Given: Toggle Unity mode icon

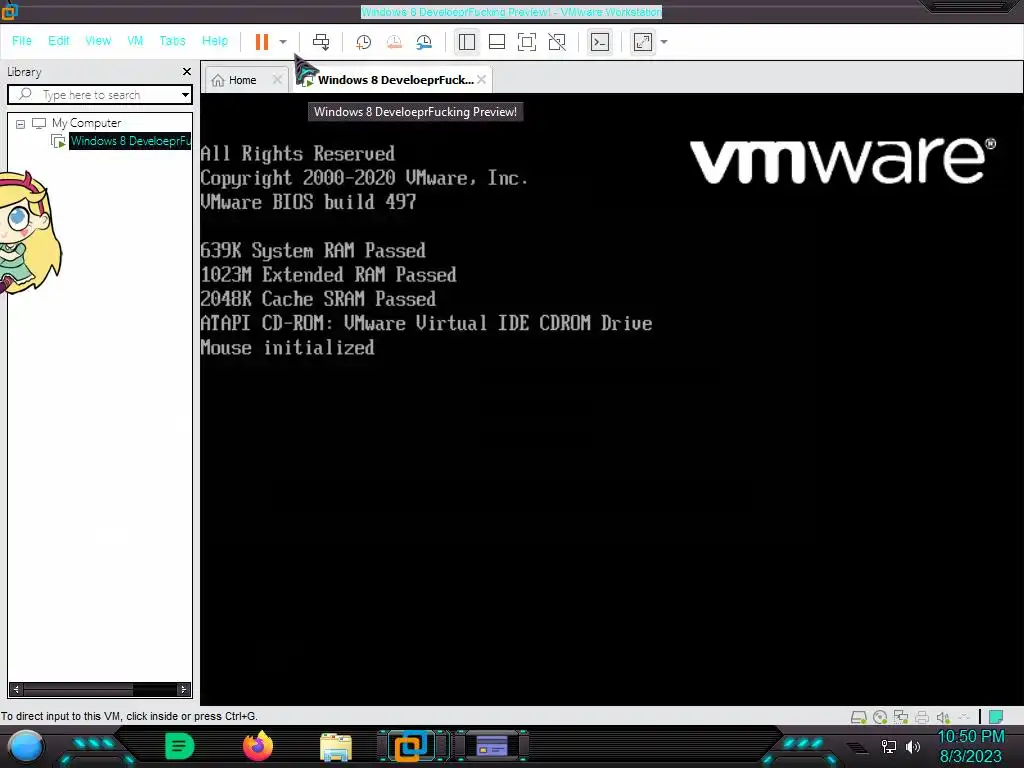Looking at the screenshot, I should point(557,42).
